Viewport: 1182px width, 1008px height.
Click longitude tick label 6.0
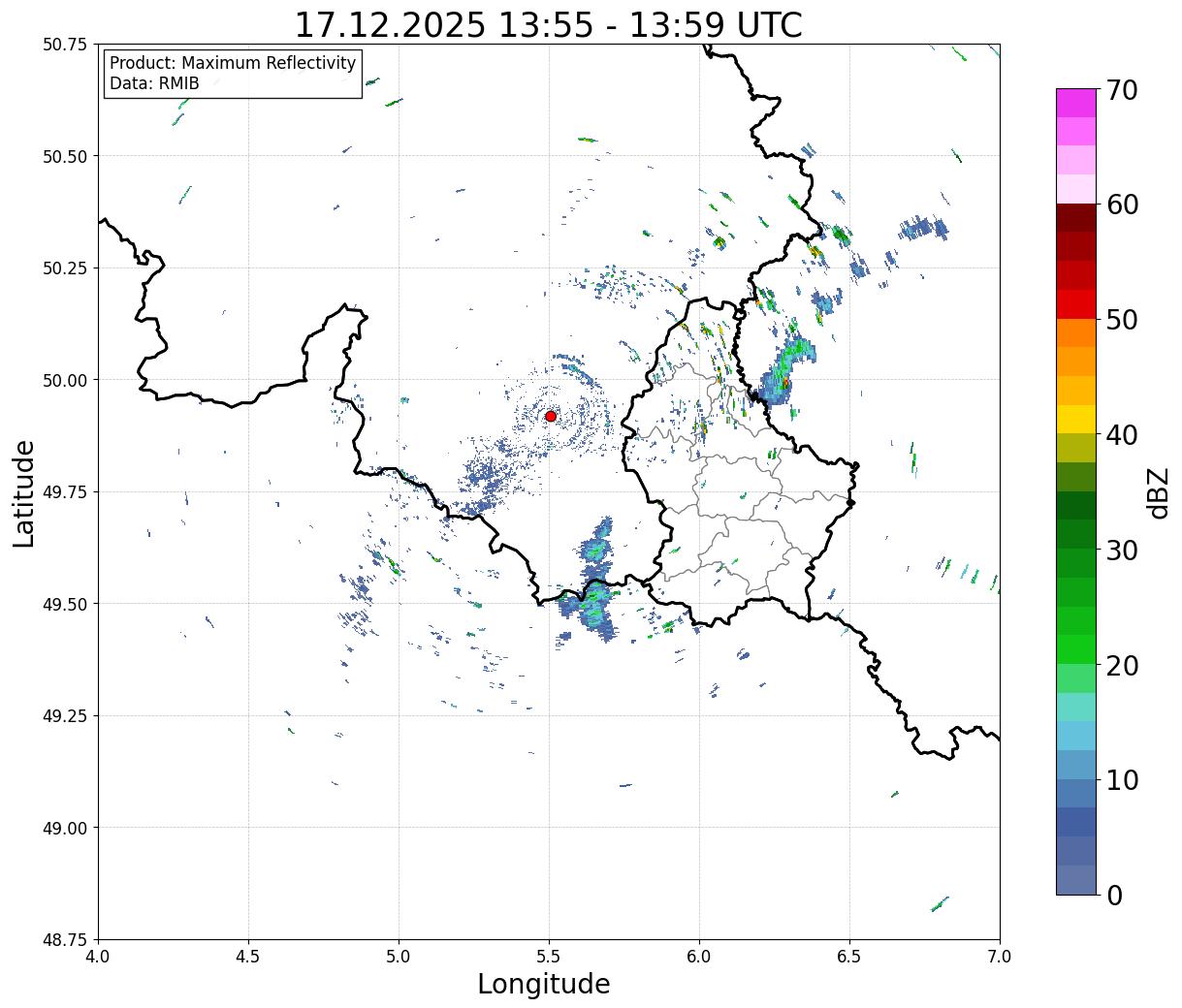coord(699,957)
